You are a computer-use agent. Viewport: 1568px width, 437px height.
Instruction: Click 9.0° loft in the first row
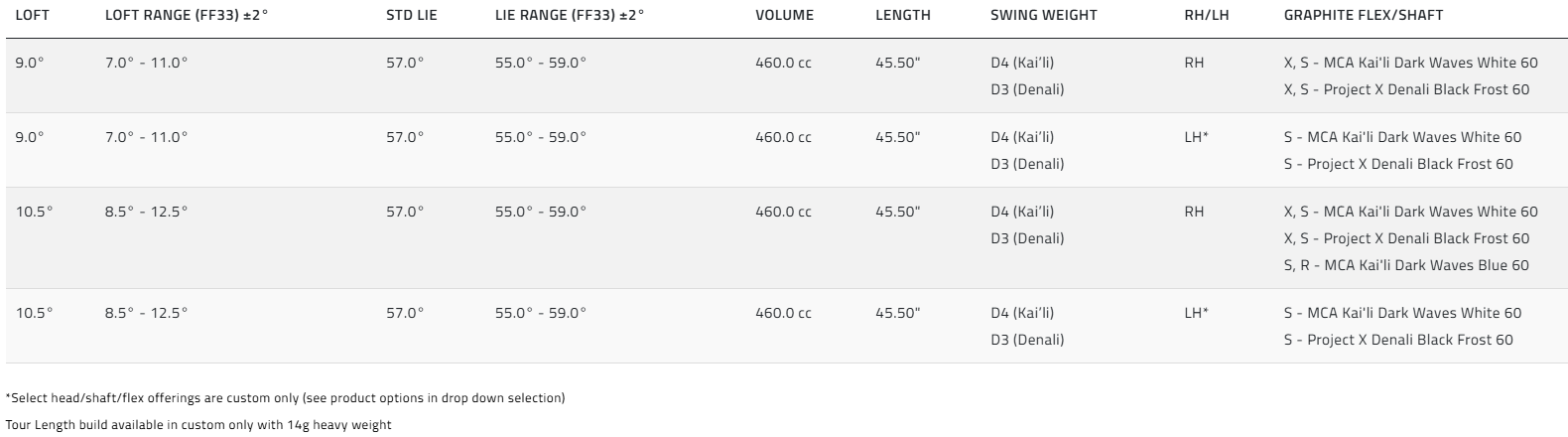pyautogui.click(x=30, y=63)
